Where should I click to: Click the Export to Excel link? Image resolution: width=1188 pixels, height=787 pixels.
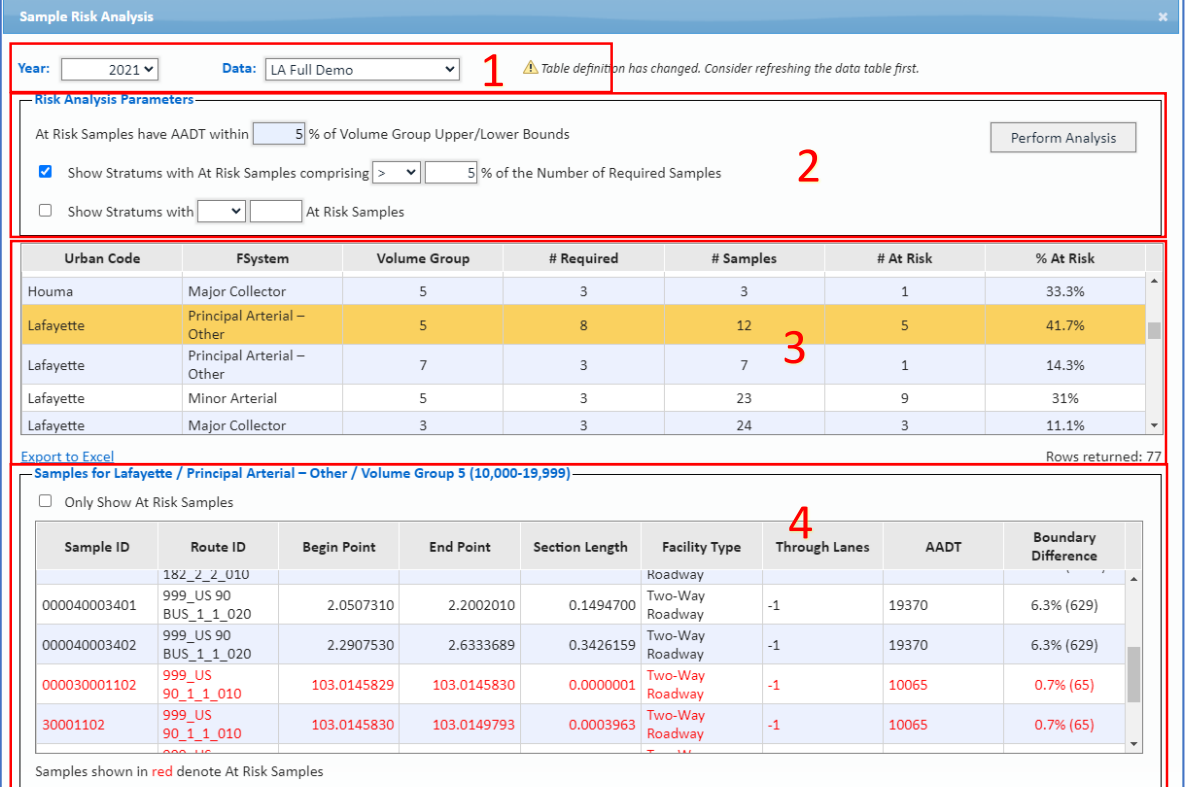pyautogui.click(x=68, y=457)
